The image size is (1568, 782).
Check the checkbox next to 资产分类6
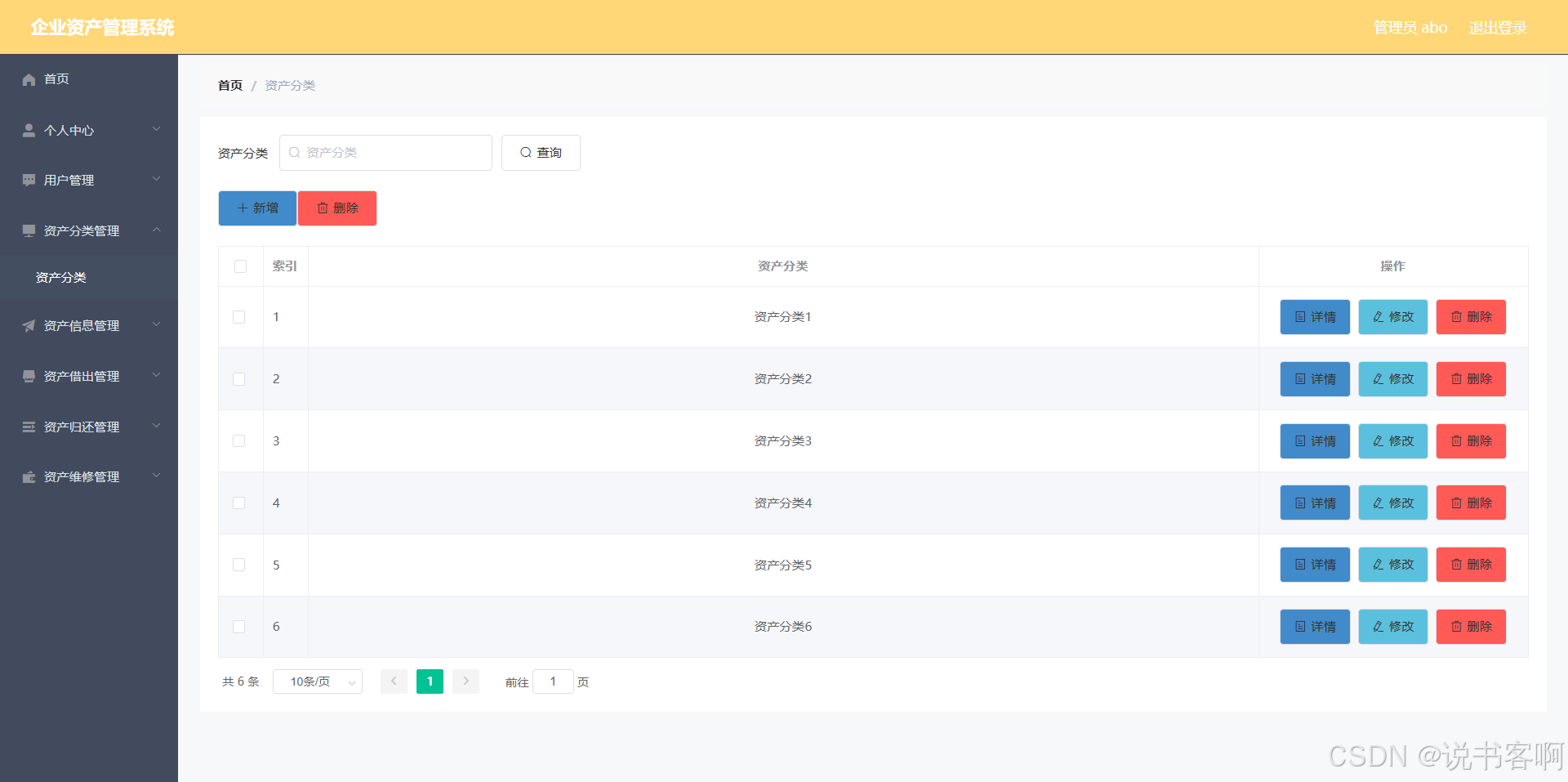239,626
